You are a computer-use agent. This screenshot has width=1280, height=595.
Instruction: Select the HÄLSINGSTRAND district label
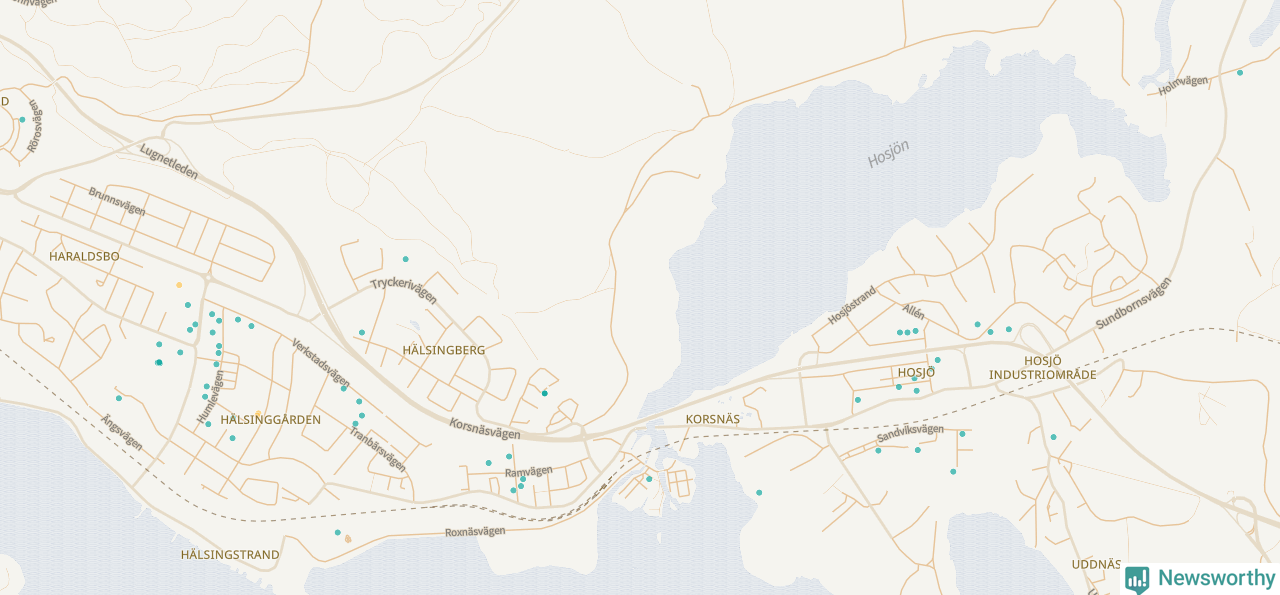[230, 554]
